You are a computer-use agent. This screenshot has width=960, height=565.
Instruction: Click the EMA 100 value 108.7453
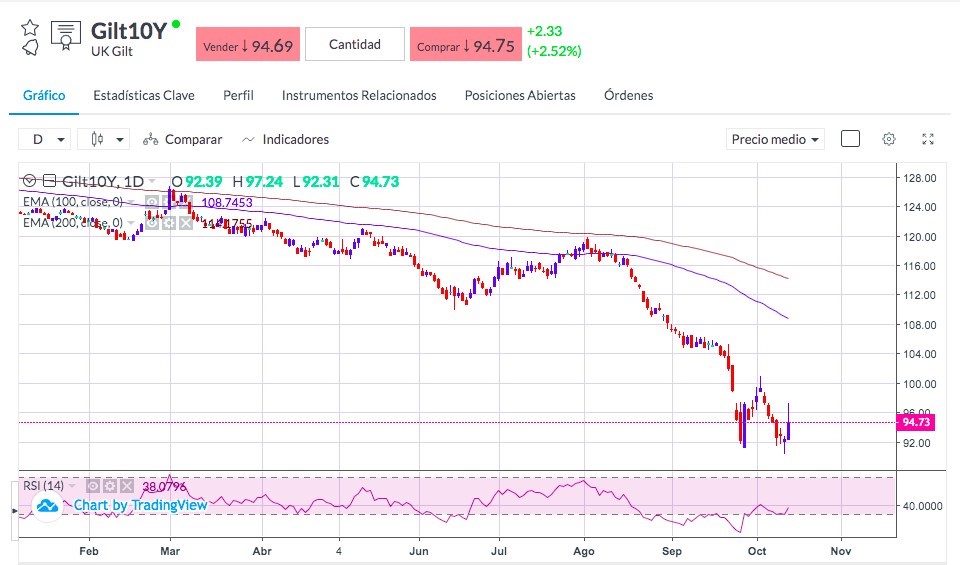227,203
